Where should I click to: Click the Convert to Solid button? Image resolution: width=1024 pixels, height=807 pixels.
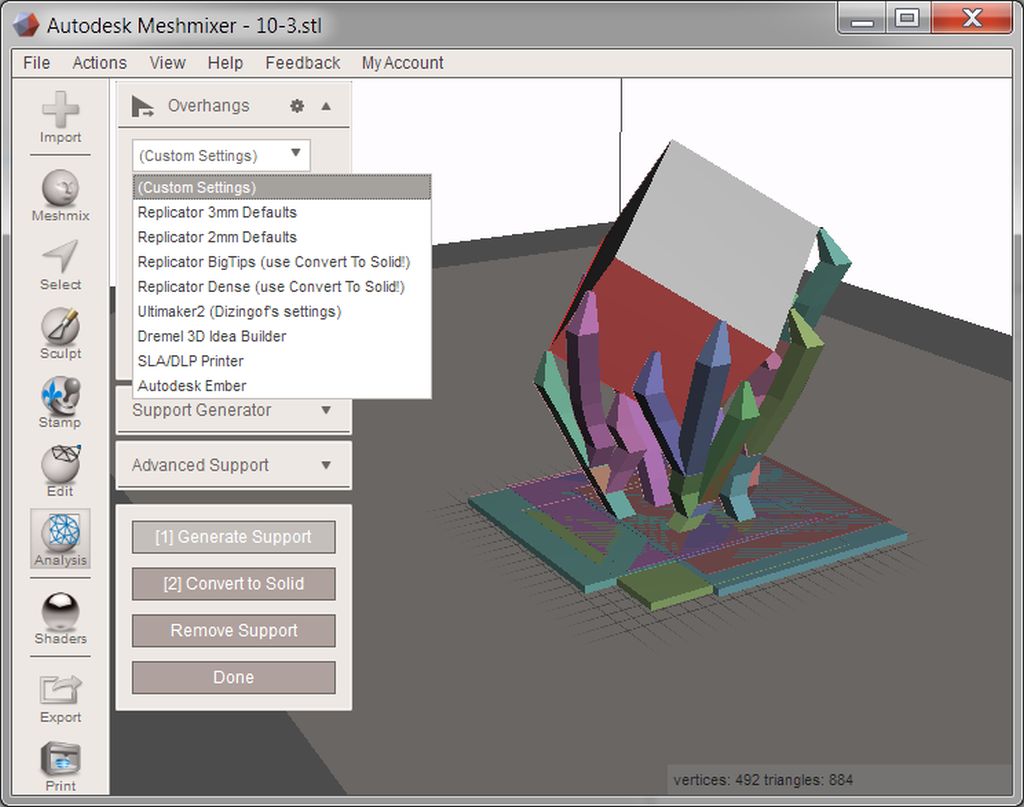(x=233, y=584)
